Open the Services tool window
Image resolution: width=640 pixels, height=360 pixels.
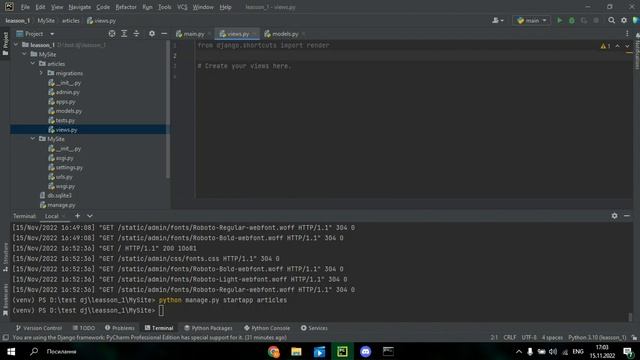point(314,328)
